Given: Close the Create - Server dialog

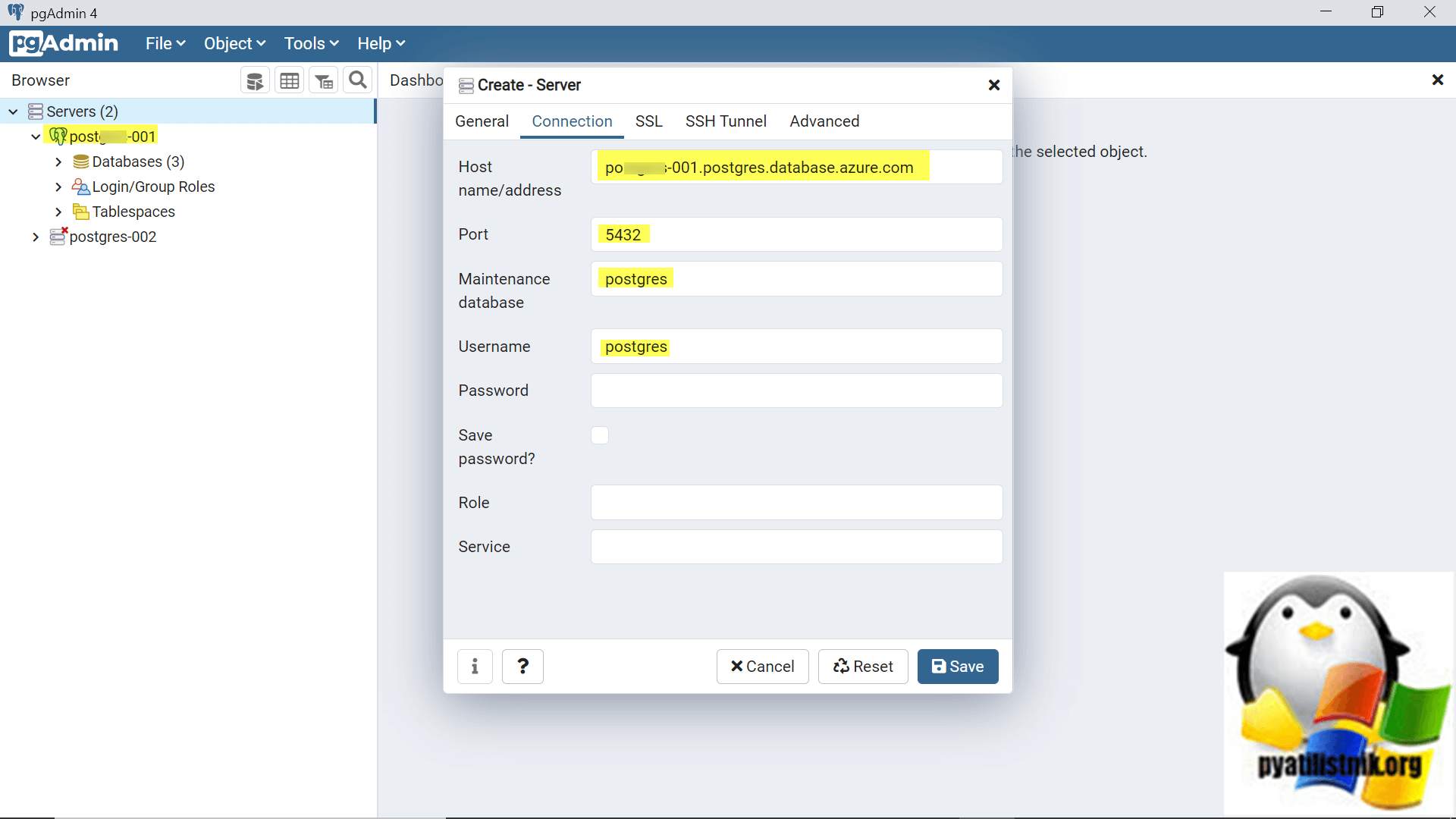Looking at the screenshot, I should click(x=994, y=85).
